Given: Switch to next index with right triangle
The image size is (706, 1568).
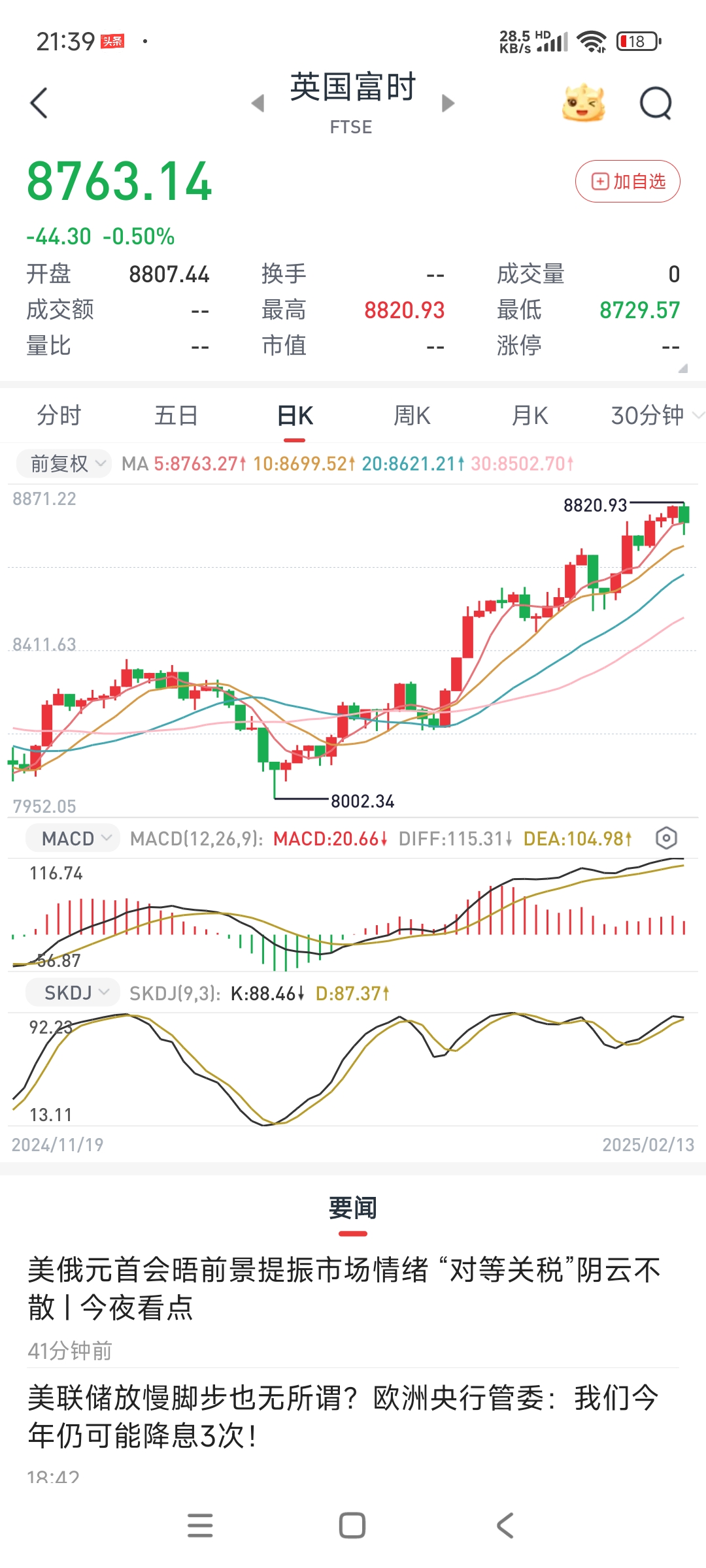Looking at the screenshot, I should point(448,103).
